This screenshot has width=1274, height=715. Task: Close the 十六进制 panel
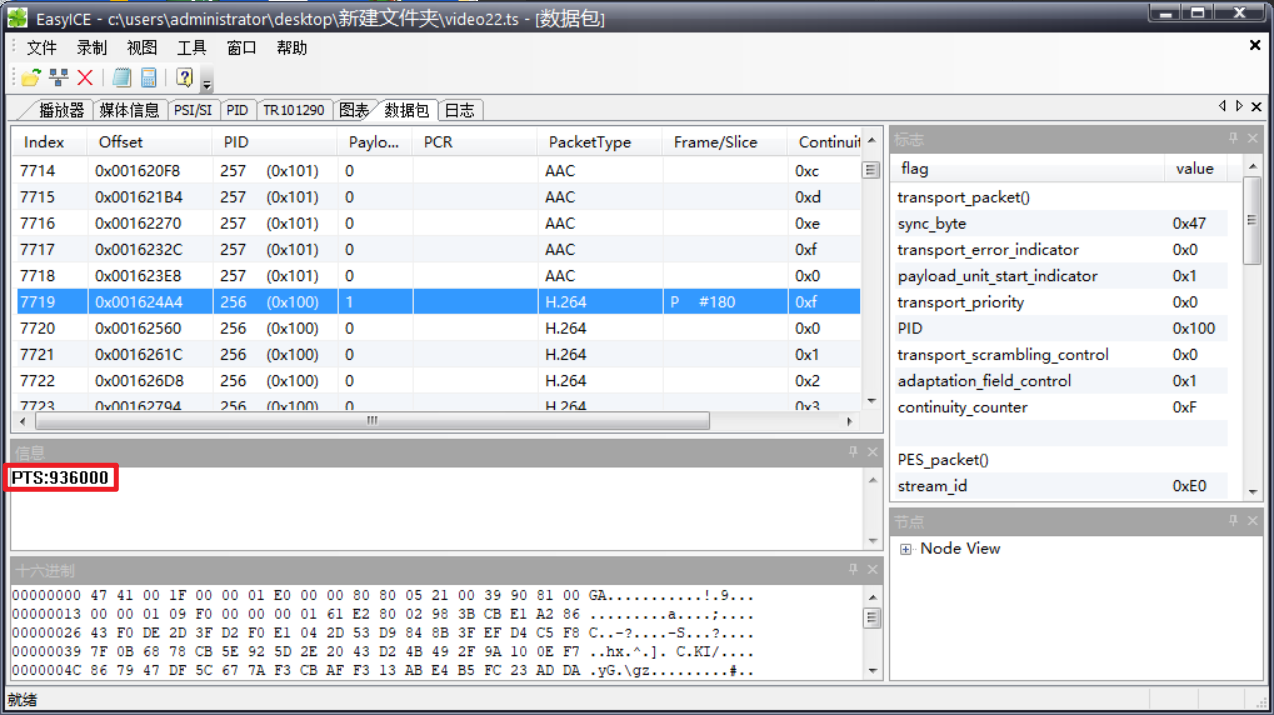[x=872, y=569]
